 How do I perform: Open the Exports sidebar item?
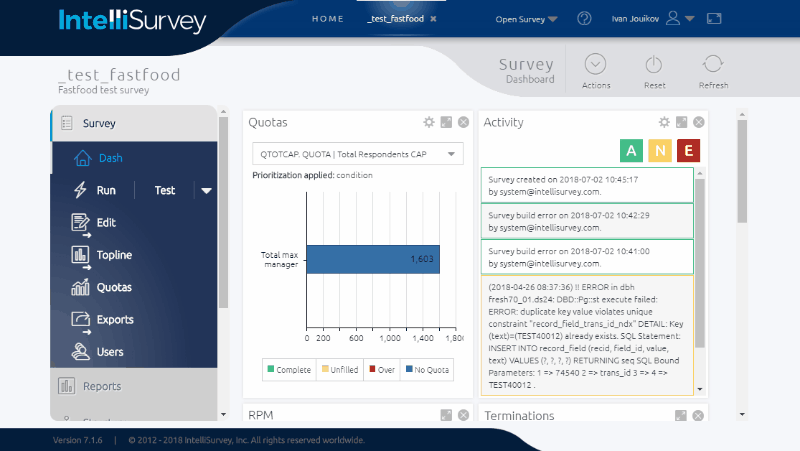coord(102,320)
